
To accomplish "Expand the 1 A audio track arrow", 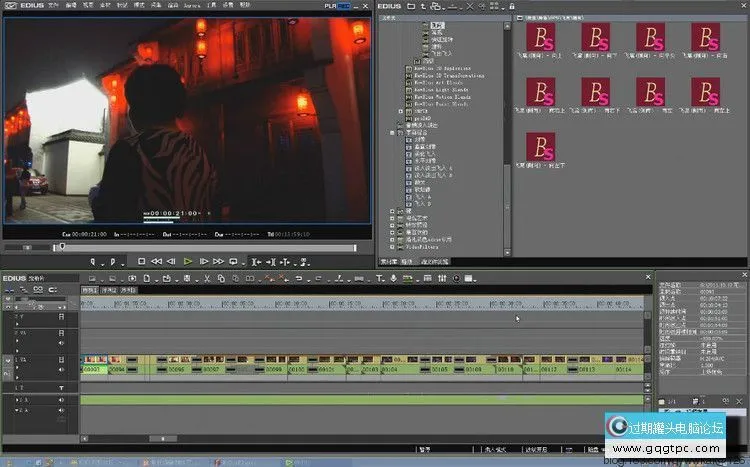I will point(17,402).
